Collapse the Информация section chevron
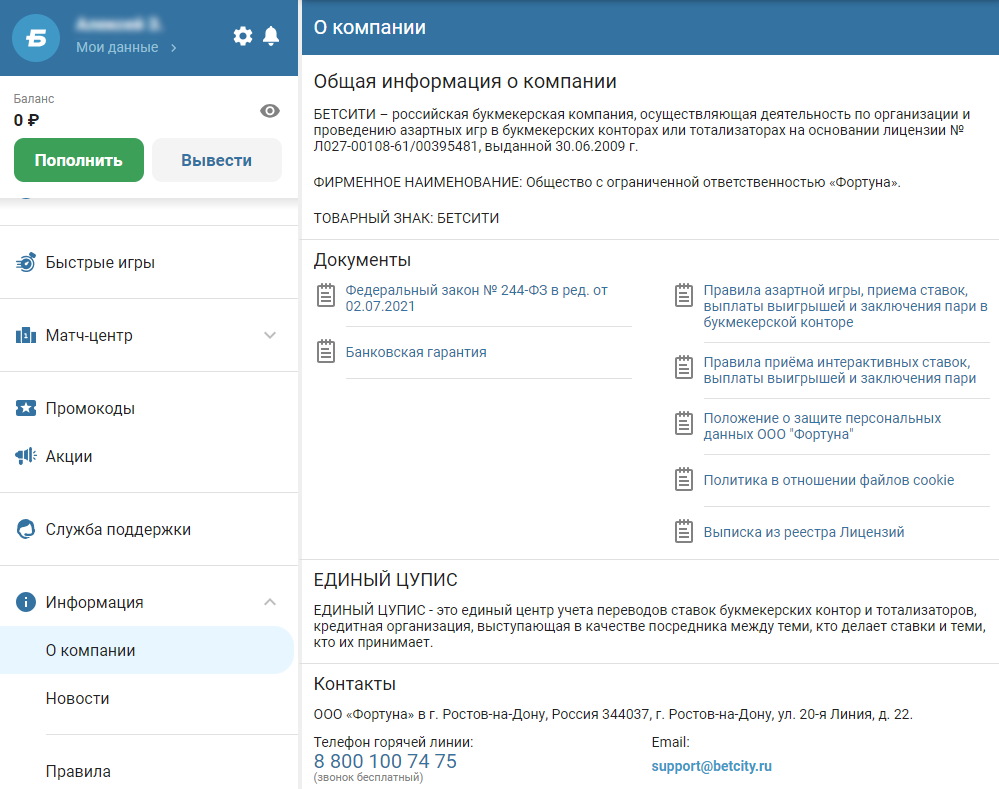Viewport: 999px width, 789px height. [x=270, y=602]
